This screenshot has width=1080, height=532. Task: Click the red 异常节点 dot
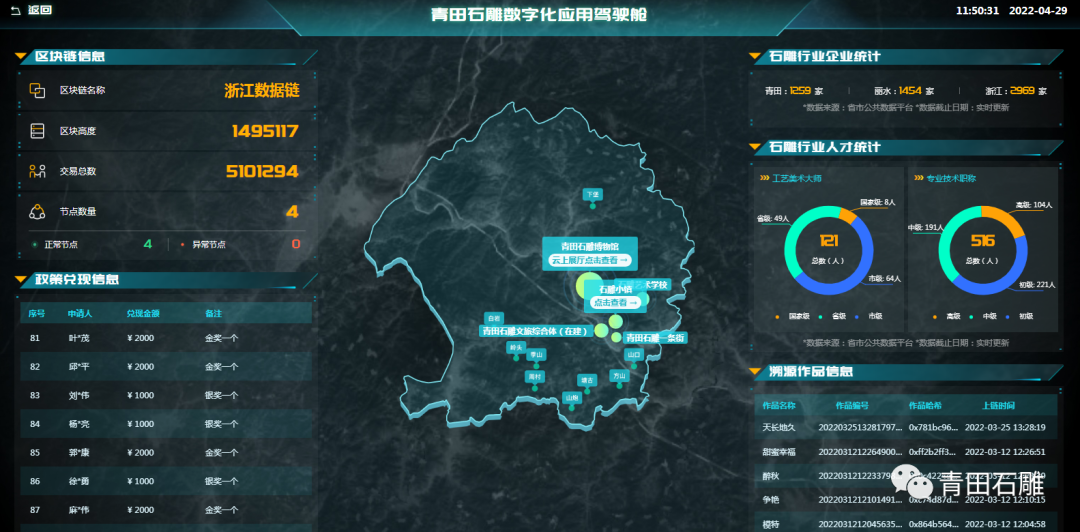click(x=182, y=244)
